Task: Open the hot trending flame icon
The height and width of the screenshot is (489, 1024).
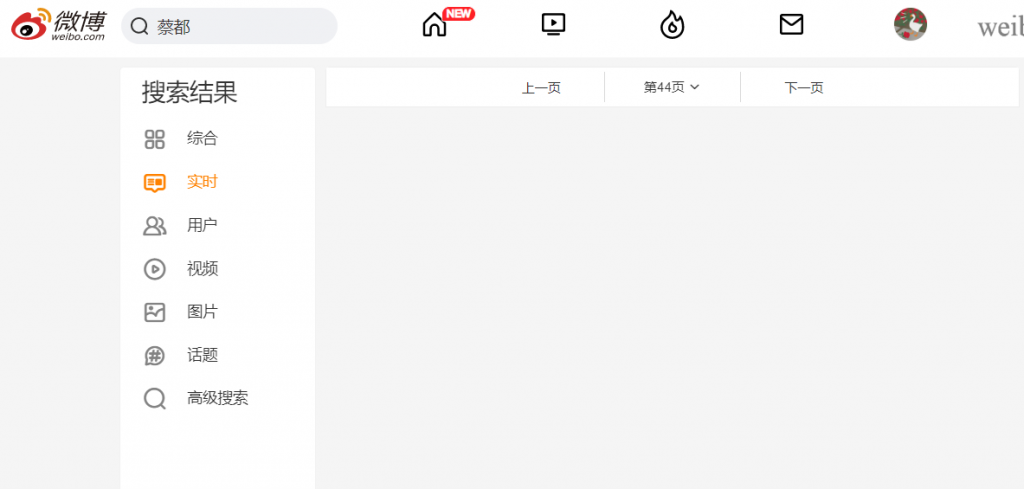Action: coord(672,25)
